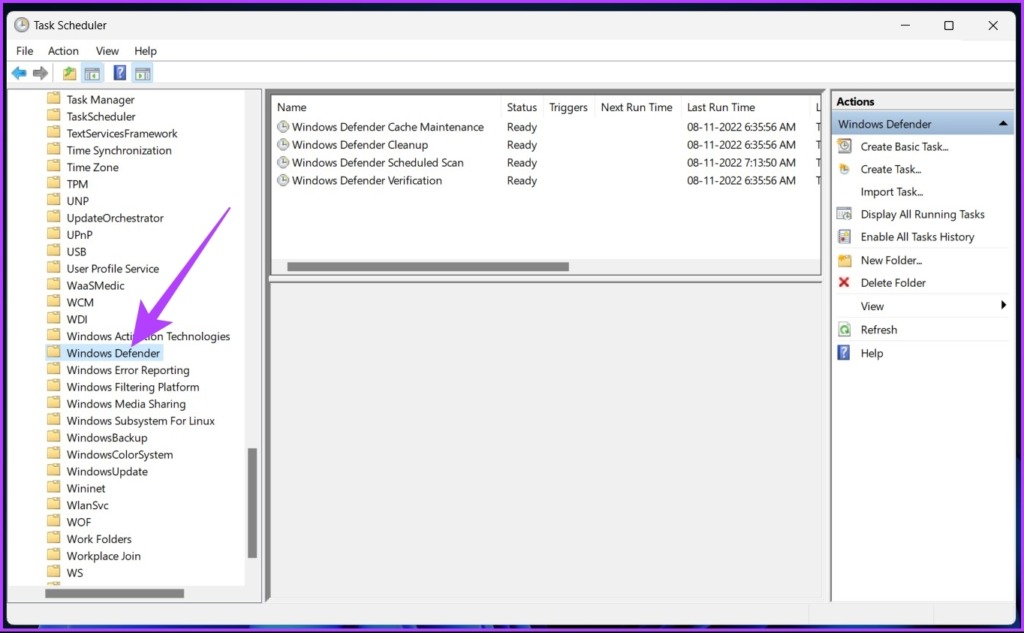This screenshot has height=633, width=1024.
Task: Select Time Synchronization folder
Action: tap(119, 150)
